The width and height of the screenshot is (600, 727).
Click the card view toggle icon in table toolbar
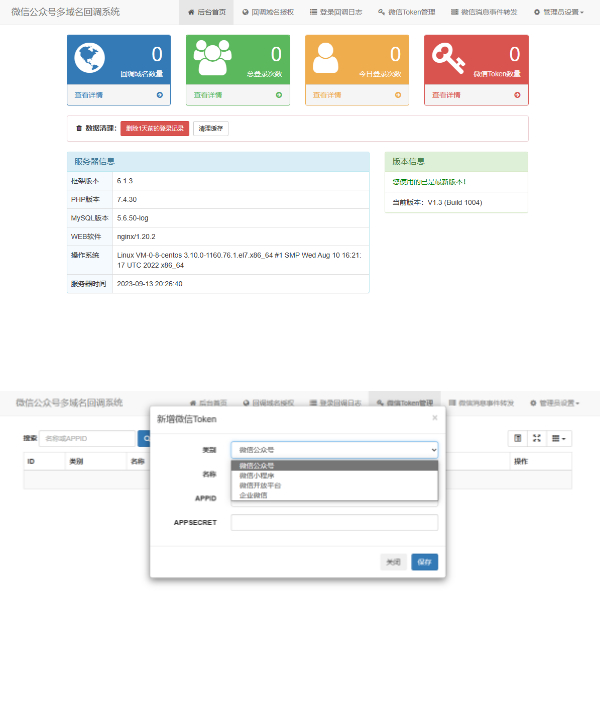pos(518,438)
